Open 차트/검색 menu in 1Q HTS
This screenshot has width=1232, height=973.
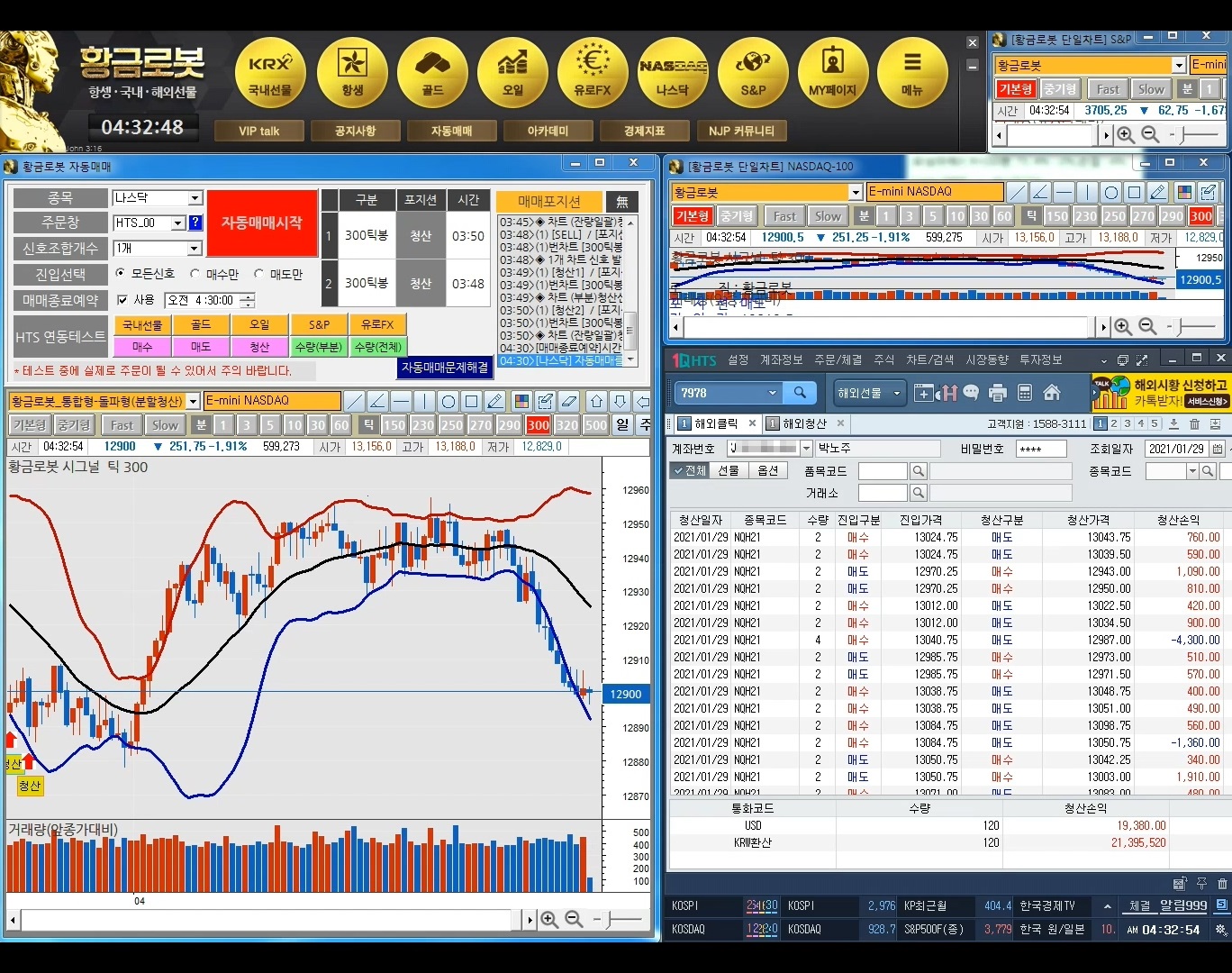coord(929,359)
